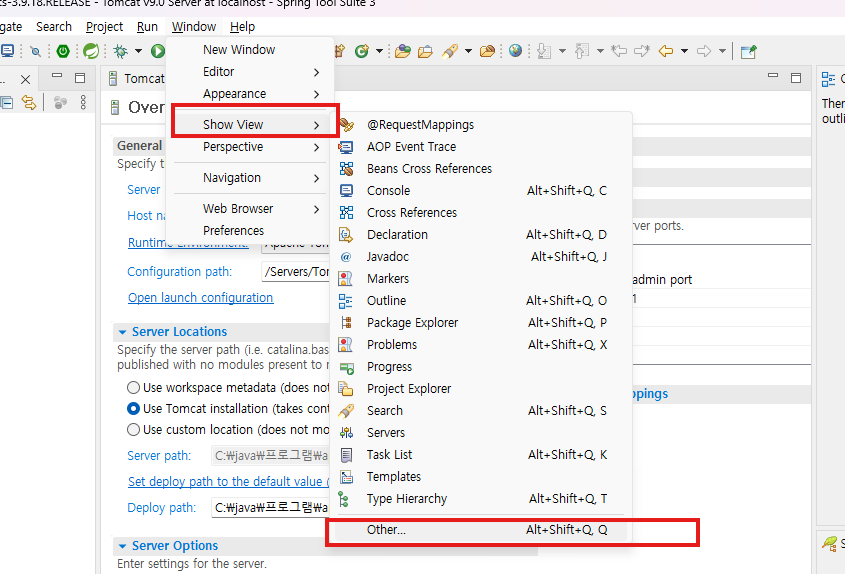This screenshot has width=845, height=574.
Task: Open the Javadoc view
Action: [480, 257]
